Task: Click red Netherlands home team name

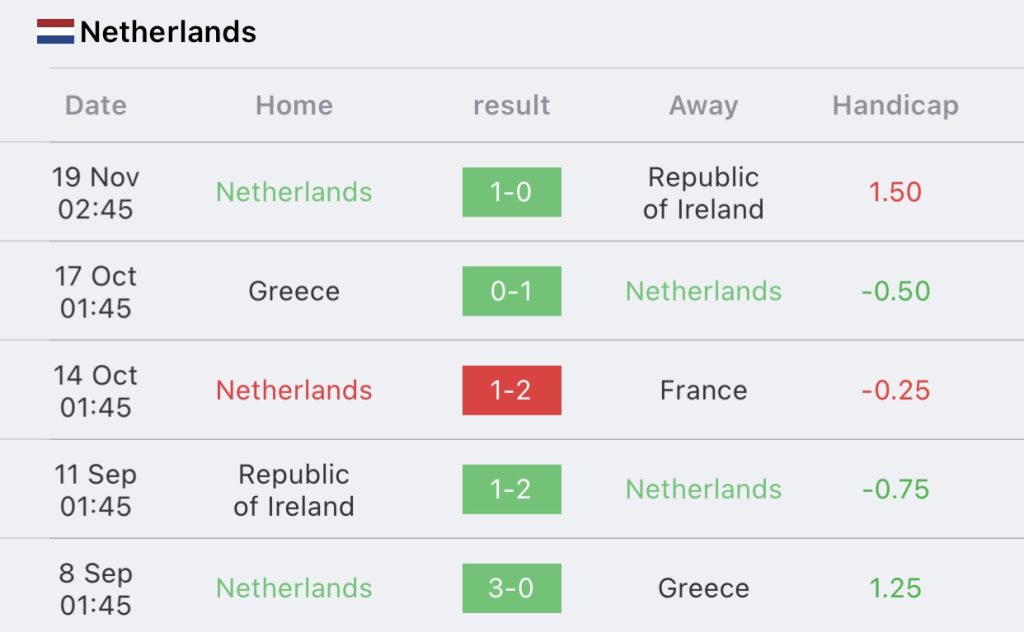Action: (x=294, y=390)
